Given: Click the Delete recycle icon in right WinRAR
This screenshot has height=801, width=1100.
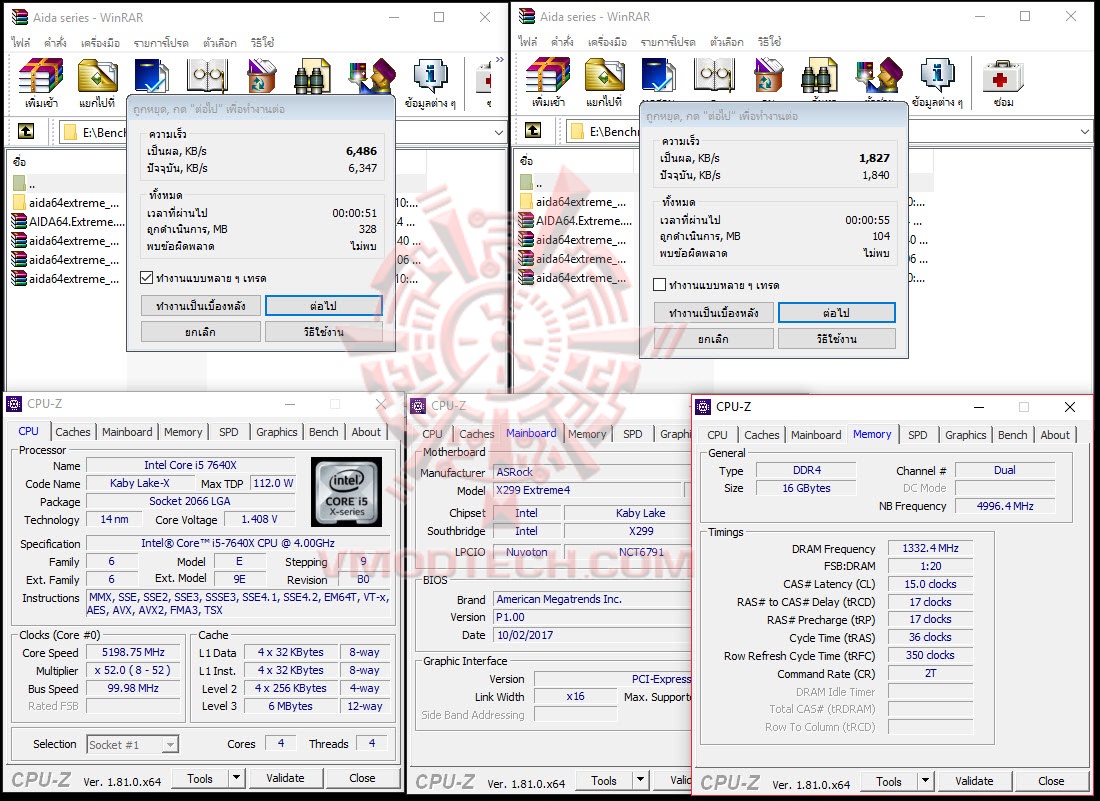Looking at the screenshot, I should [x=768, y=75].
